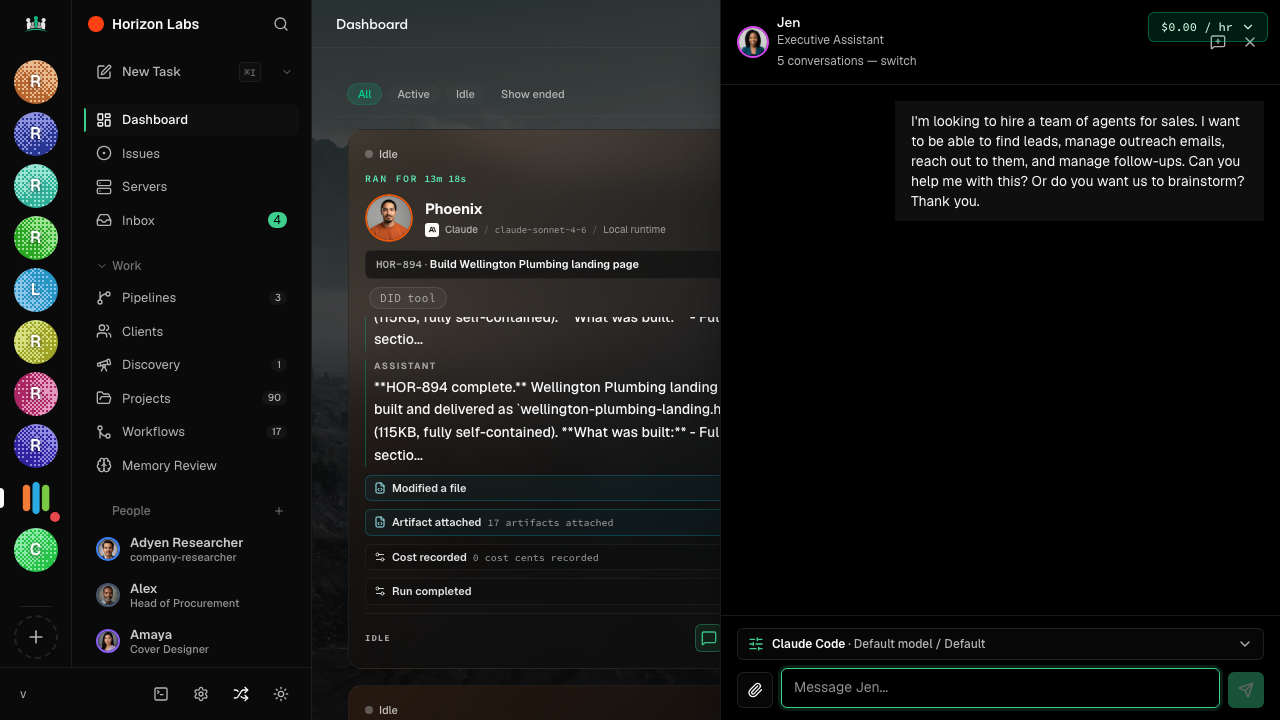Click Jen's avatar in chat header
Image resolution: width=1280 pixels, height=720 pixels.
753,42
